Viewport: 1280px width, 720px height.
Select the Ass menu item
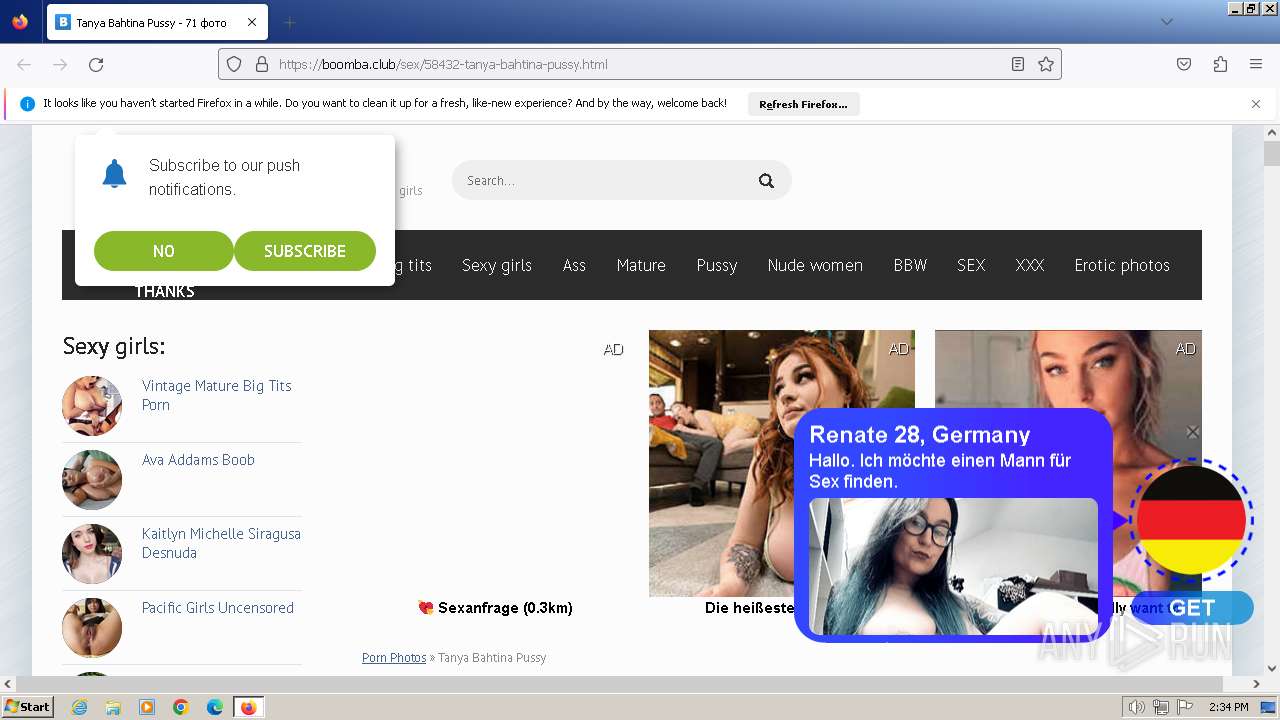[574, 265]
